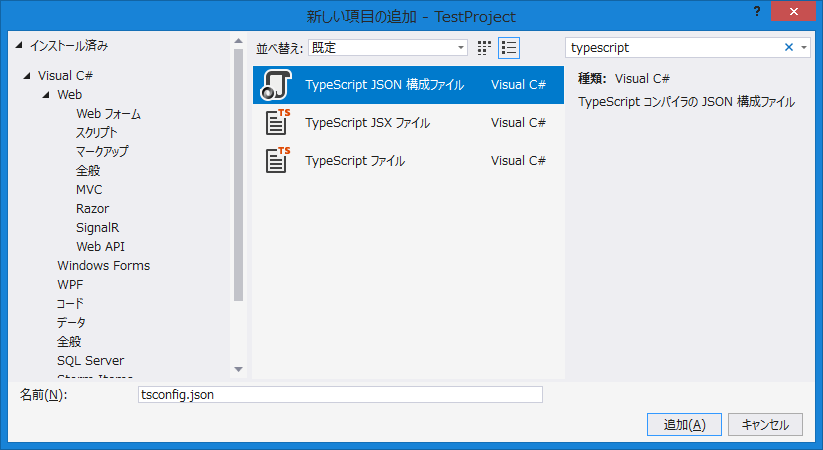
Task: Click the tree scrollbar up arrow
Action: click(x=238, y=41)
